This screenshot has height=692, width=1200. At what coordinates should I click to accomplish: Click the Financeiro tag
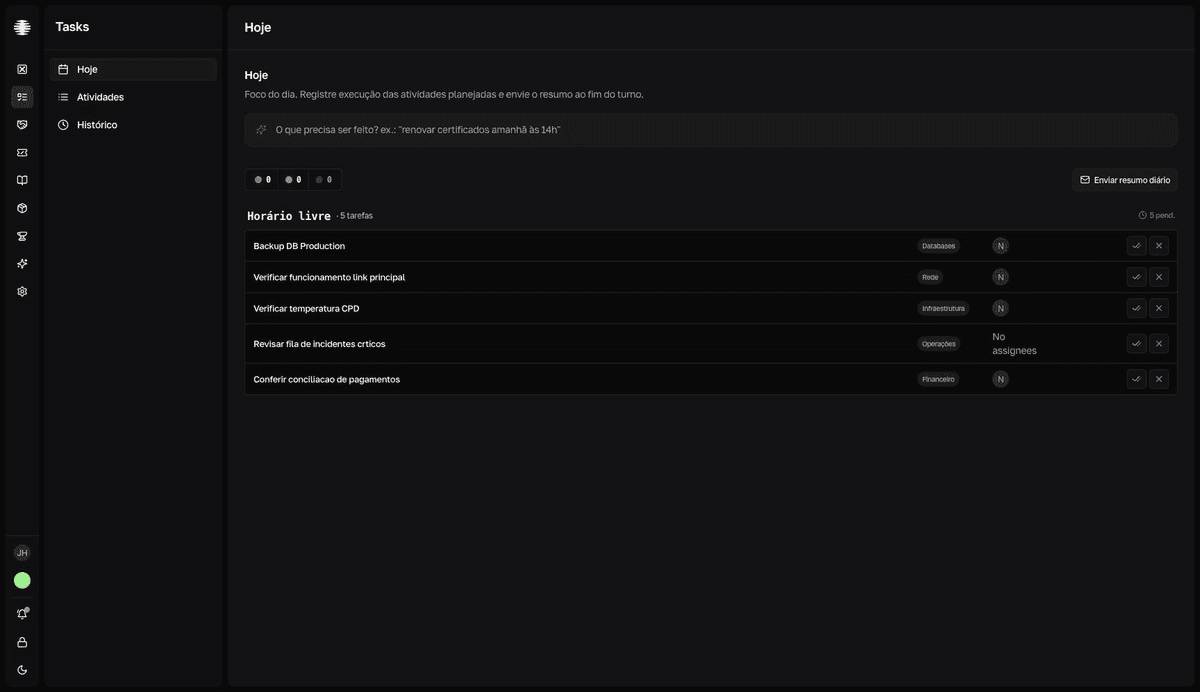point(938,379)
